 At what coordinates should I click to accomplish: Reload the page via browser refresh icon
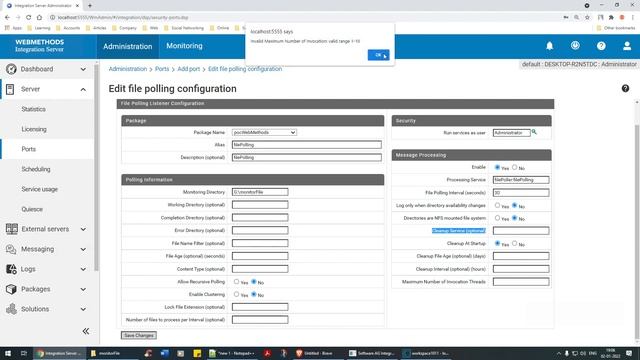28,17
